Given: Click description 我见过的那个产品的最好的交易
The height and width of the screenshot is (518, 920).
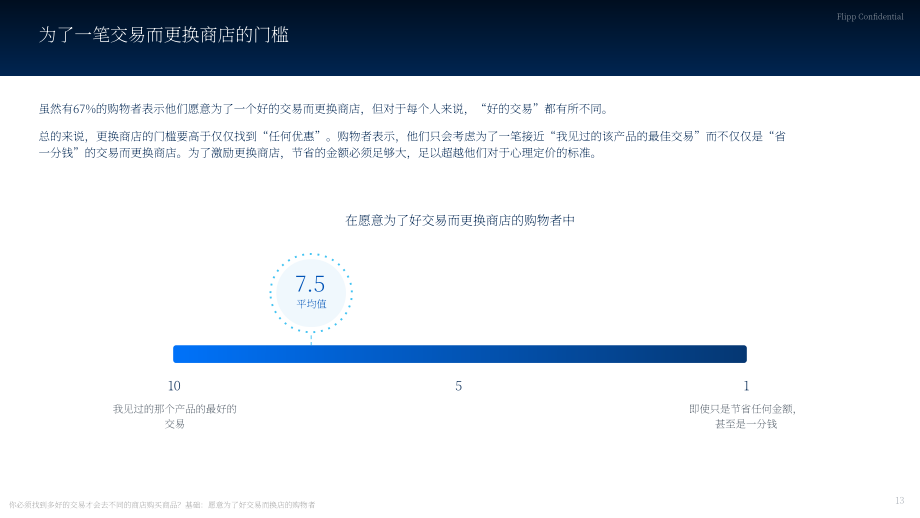Looking at the screenshot, I should (174, 416).
